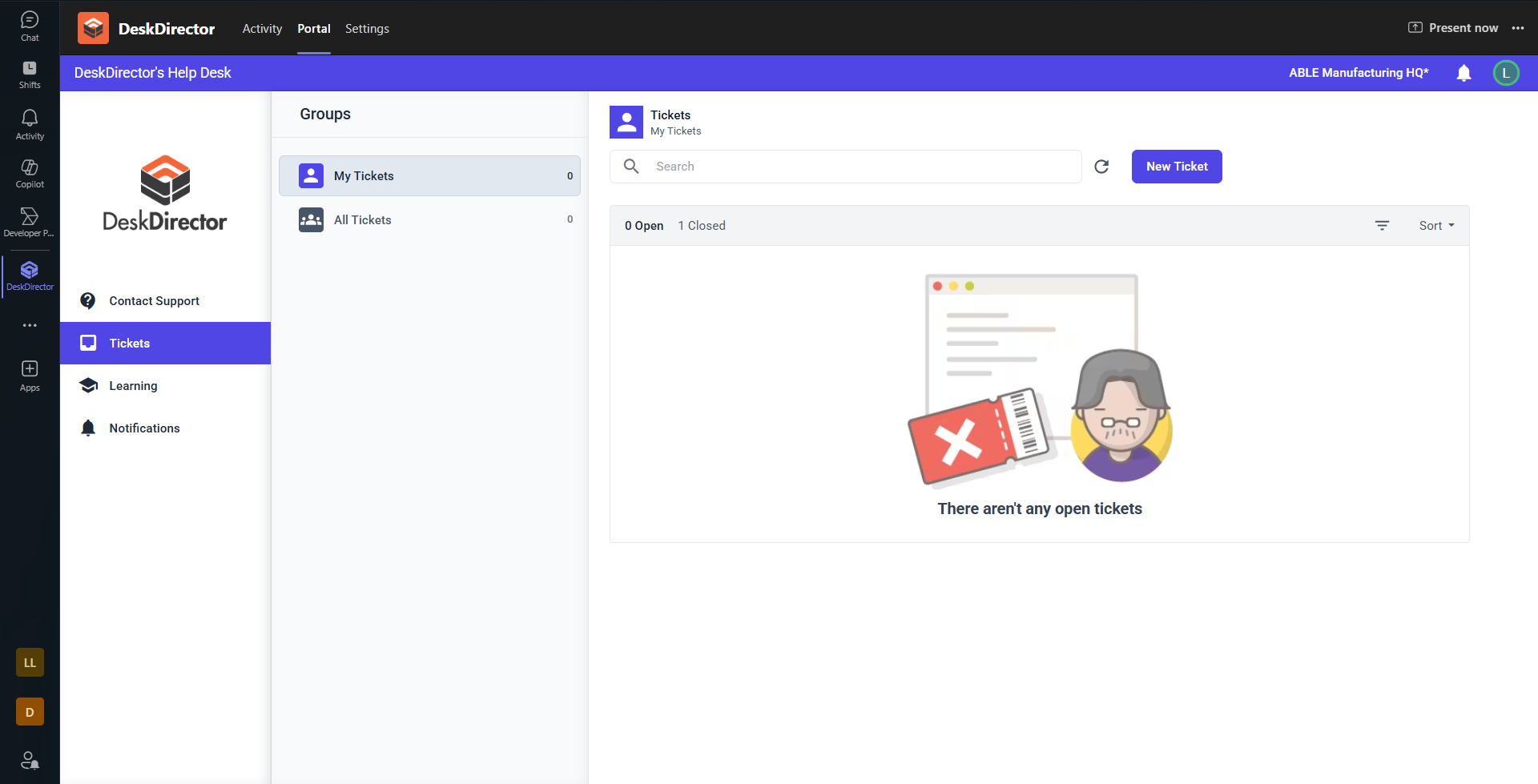This screenshot has height=784, width=1538.
Task: Open the Teams Activity bell icon
Action: tap(30, 124)
